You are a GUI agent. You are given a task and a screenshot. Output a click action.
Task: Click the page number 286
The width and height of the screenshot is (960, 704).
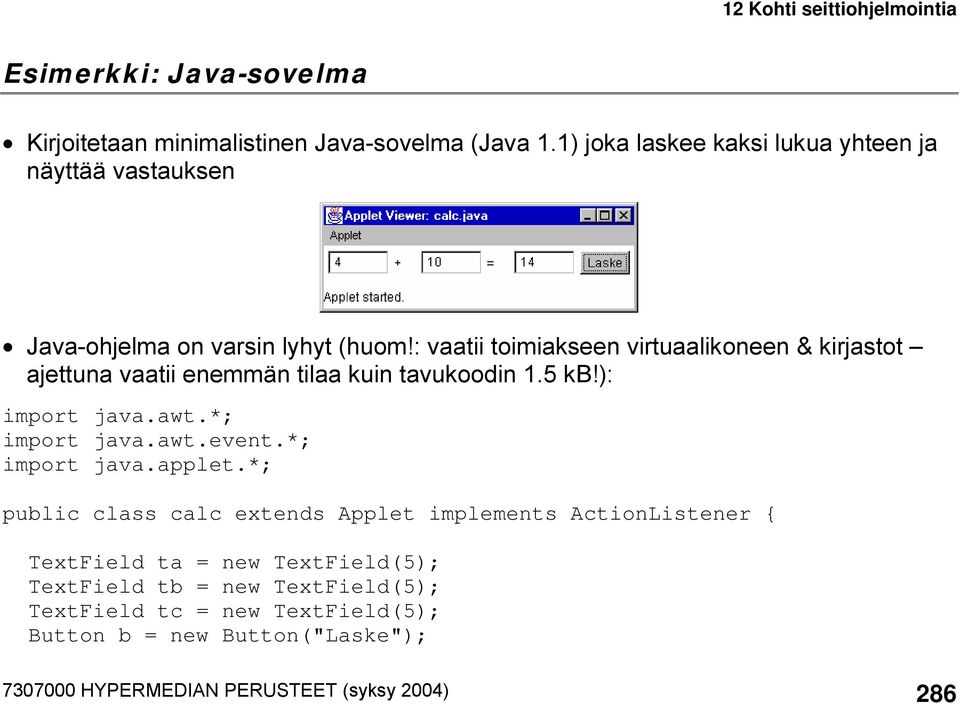click(x=936, y=693)
